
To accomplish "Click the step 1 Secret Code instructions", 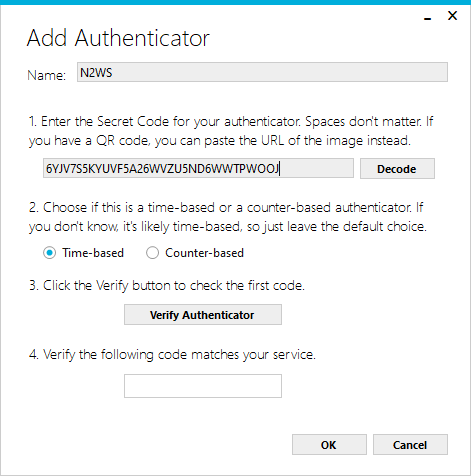I will click(231, 131).
